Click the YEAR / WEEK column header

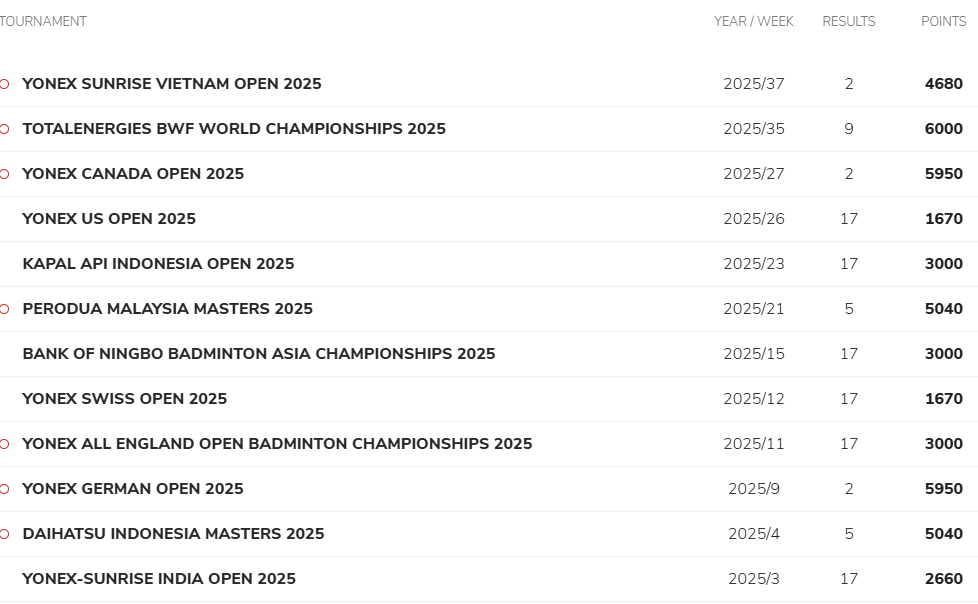coord(753,21)
